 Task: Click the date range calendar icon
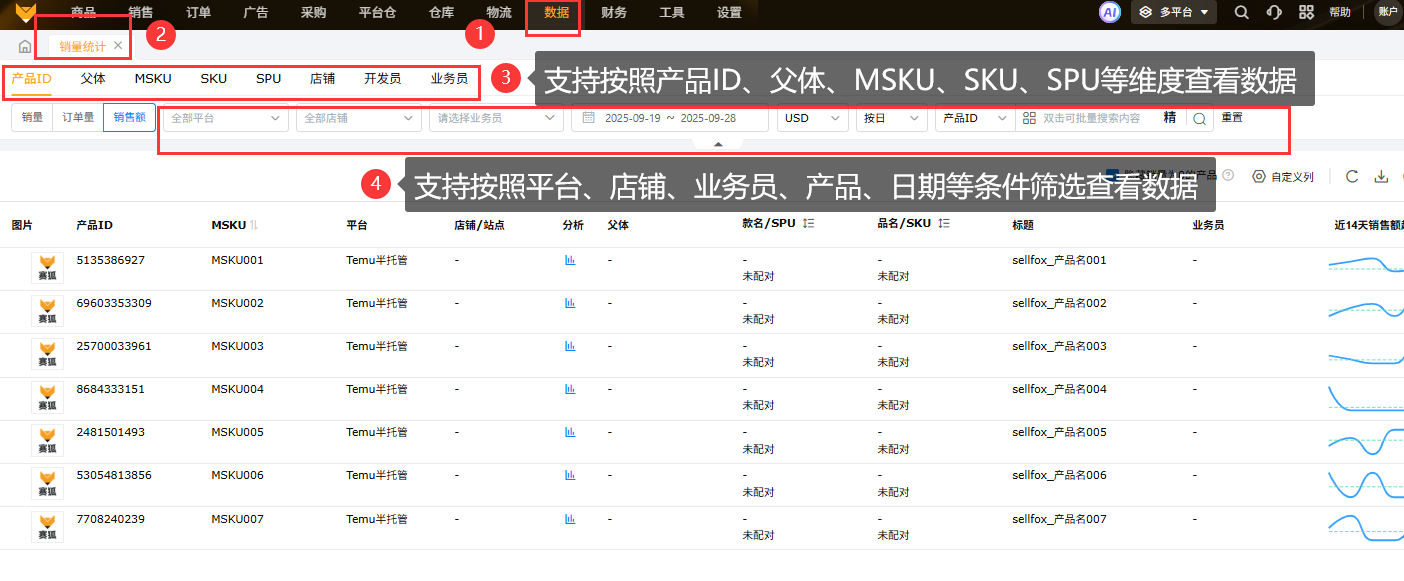(590, 118)
